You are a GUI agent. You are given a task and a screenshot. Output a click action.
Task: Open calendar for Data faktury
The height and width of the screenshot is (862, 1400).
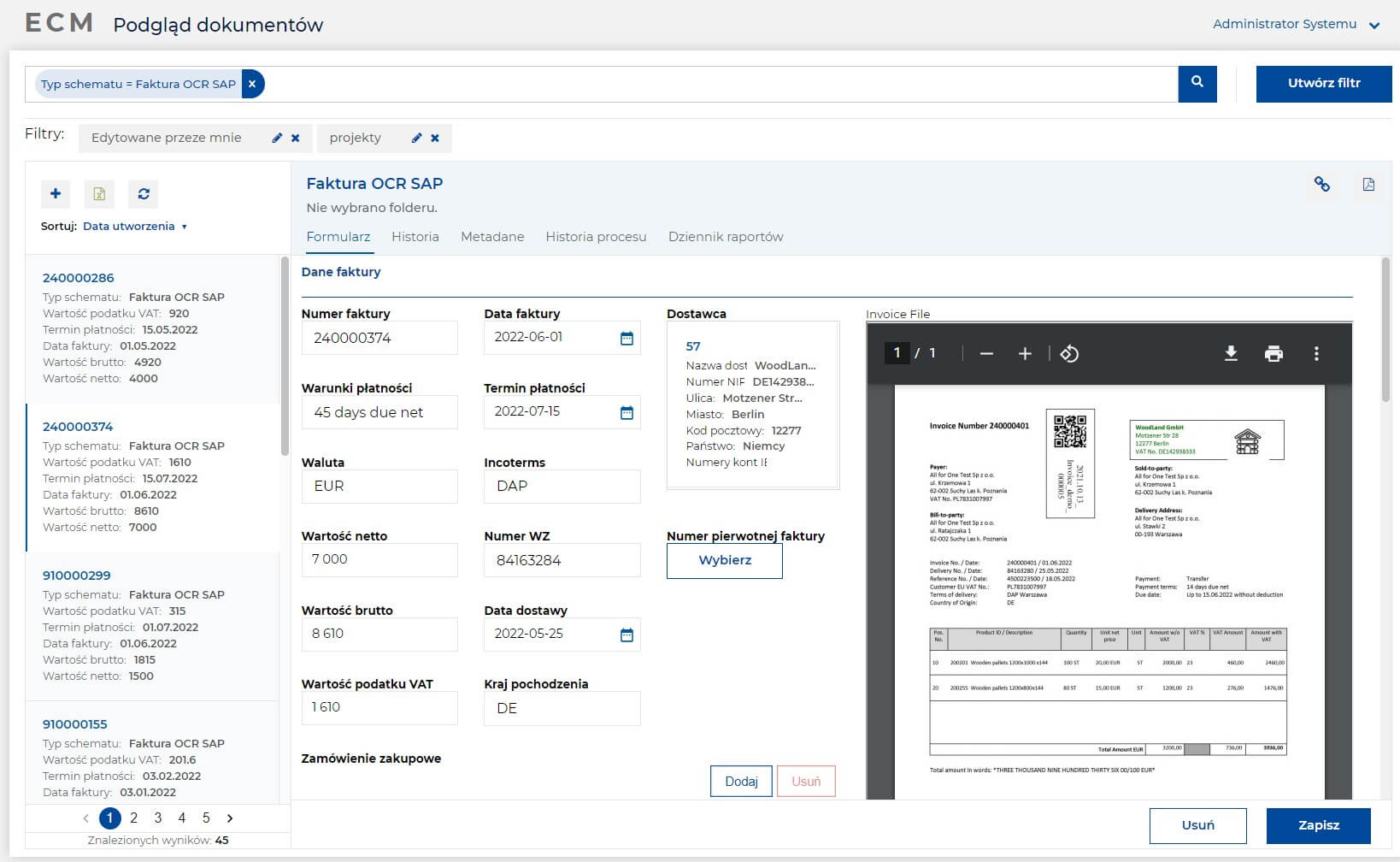pos(626,338)
